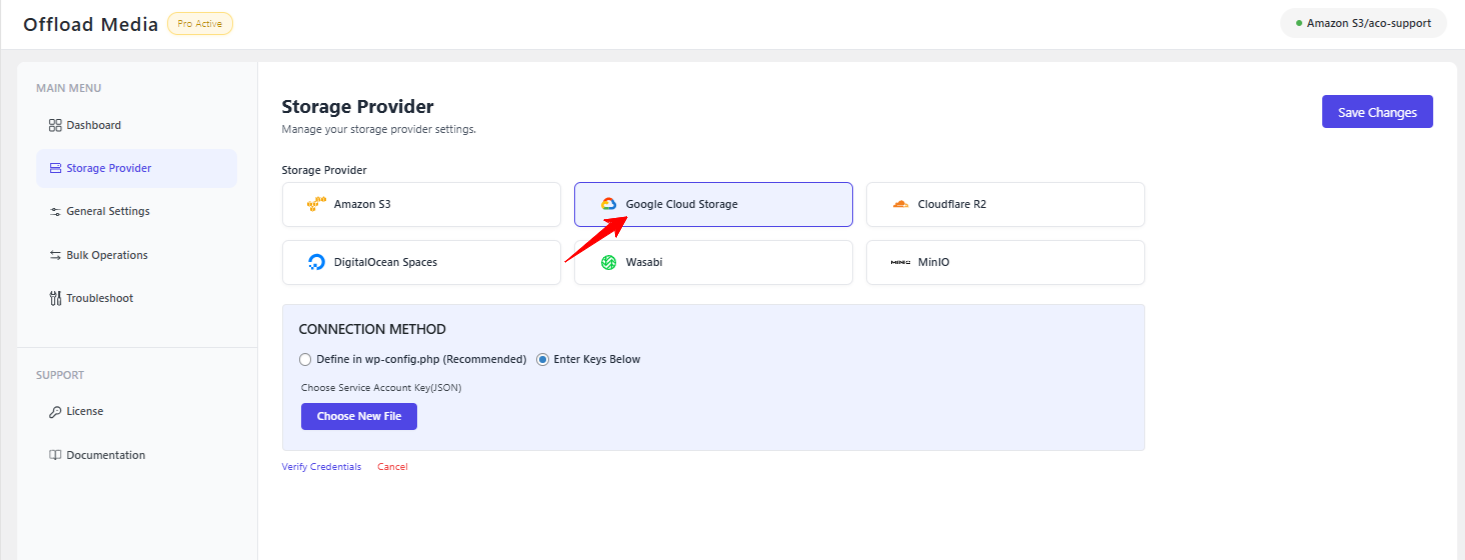This screenshot has width=1465, height=560.
Task: Click the Wasabi green logo icon
Action: click(608, 262)
